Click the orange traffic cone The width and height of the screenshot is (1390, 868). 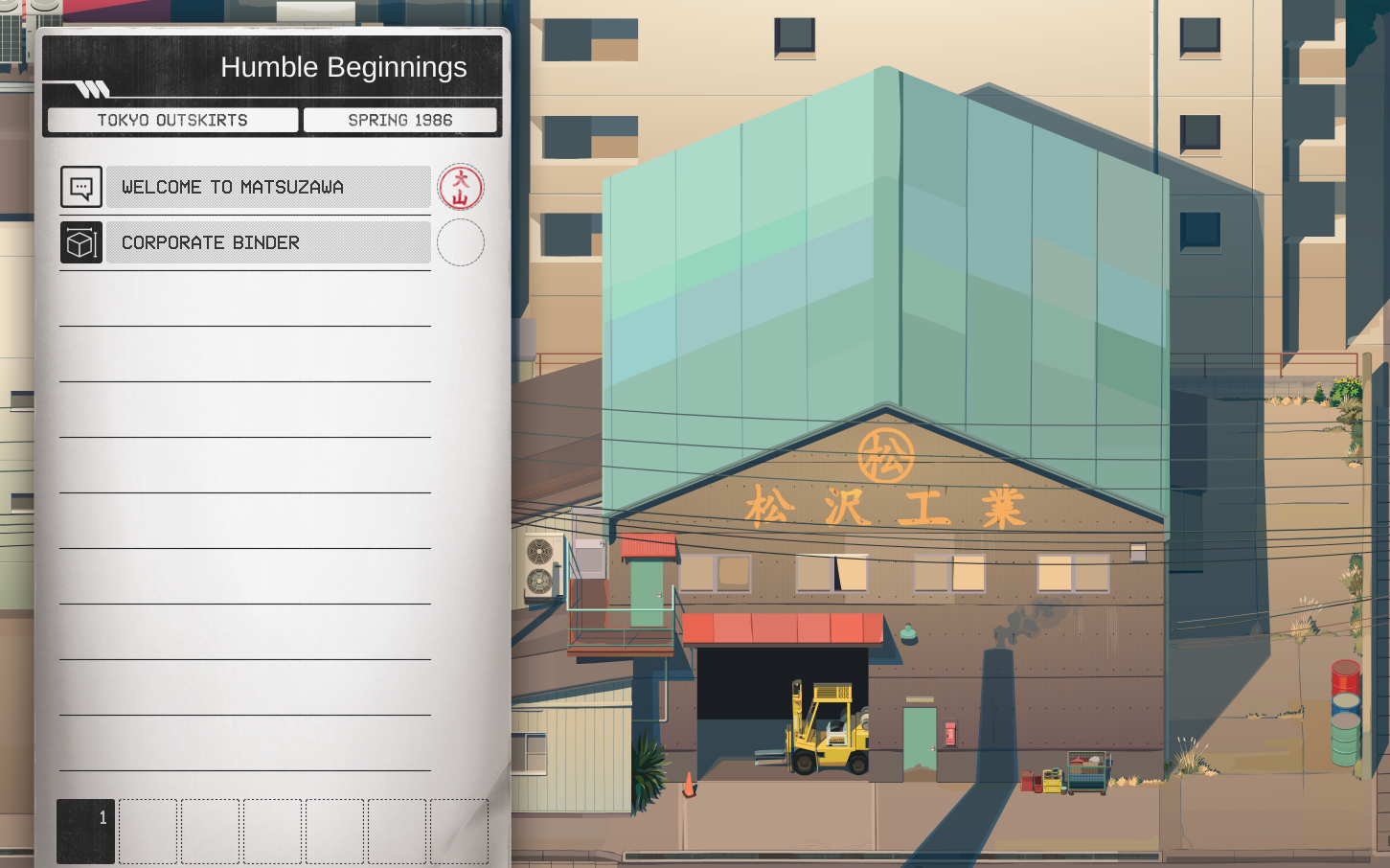(x=688, y=785)
